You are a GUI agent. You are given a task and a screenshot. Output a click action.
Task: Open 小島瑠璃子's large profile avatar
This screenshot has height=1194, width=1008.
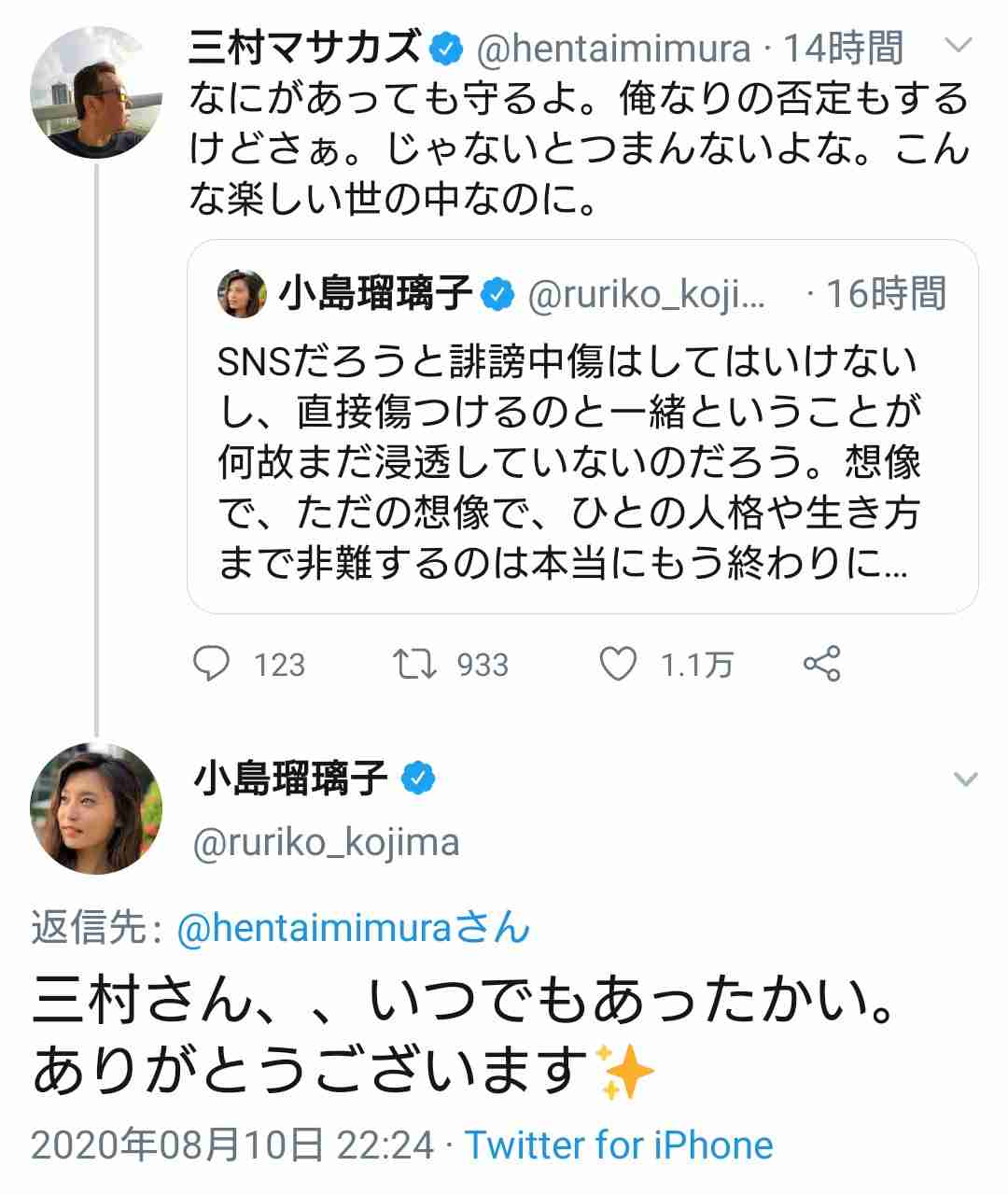[96, 809]
